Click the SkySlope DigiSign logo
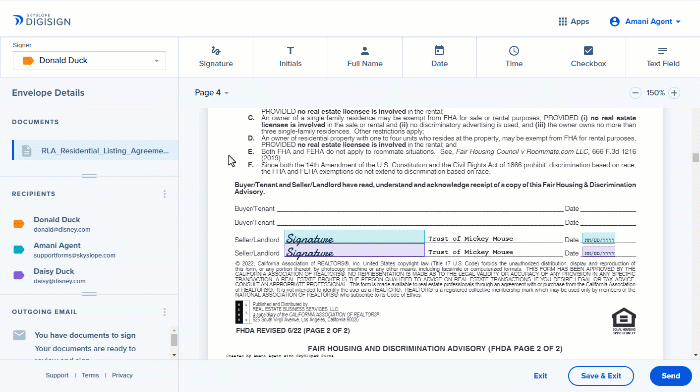 pyautogui.click(x=42, y=20)
